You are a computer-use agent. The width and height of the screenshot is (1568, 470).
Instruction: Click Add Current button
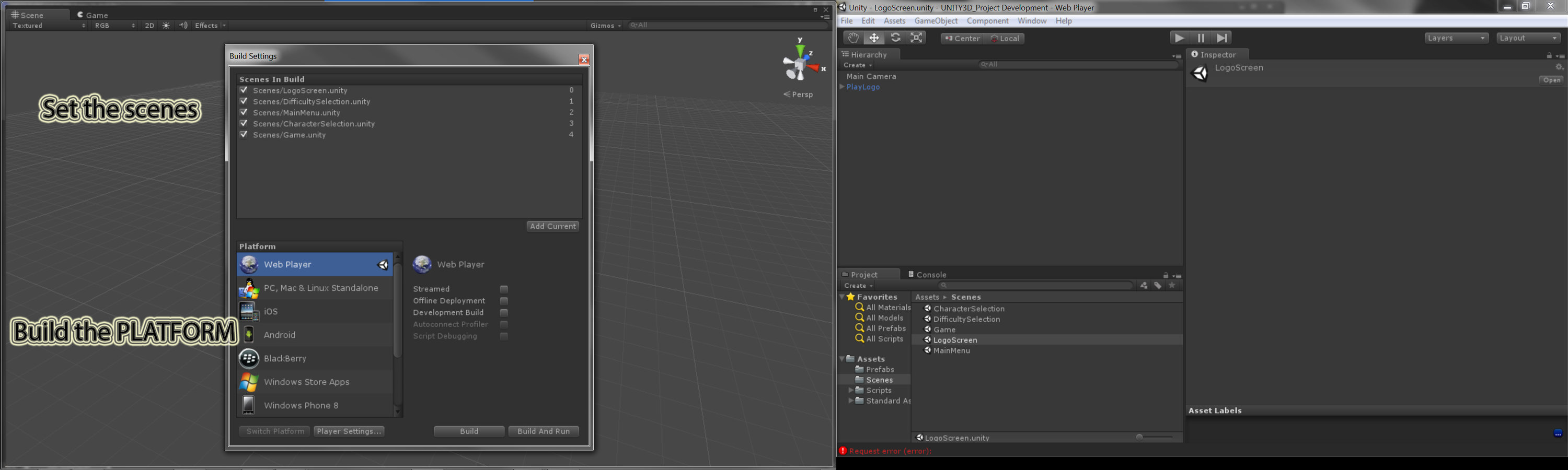click(x=552, y=226)
